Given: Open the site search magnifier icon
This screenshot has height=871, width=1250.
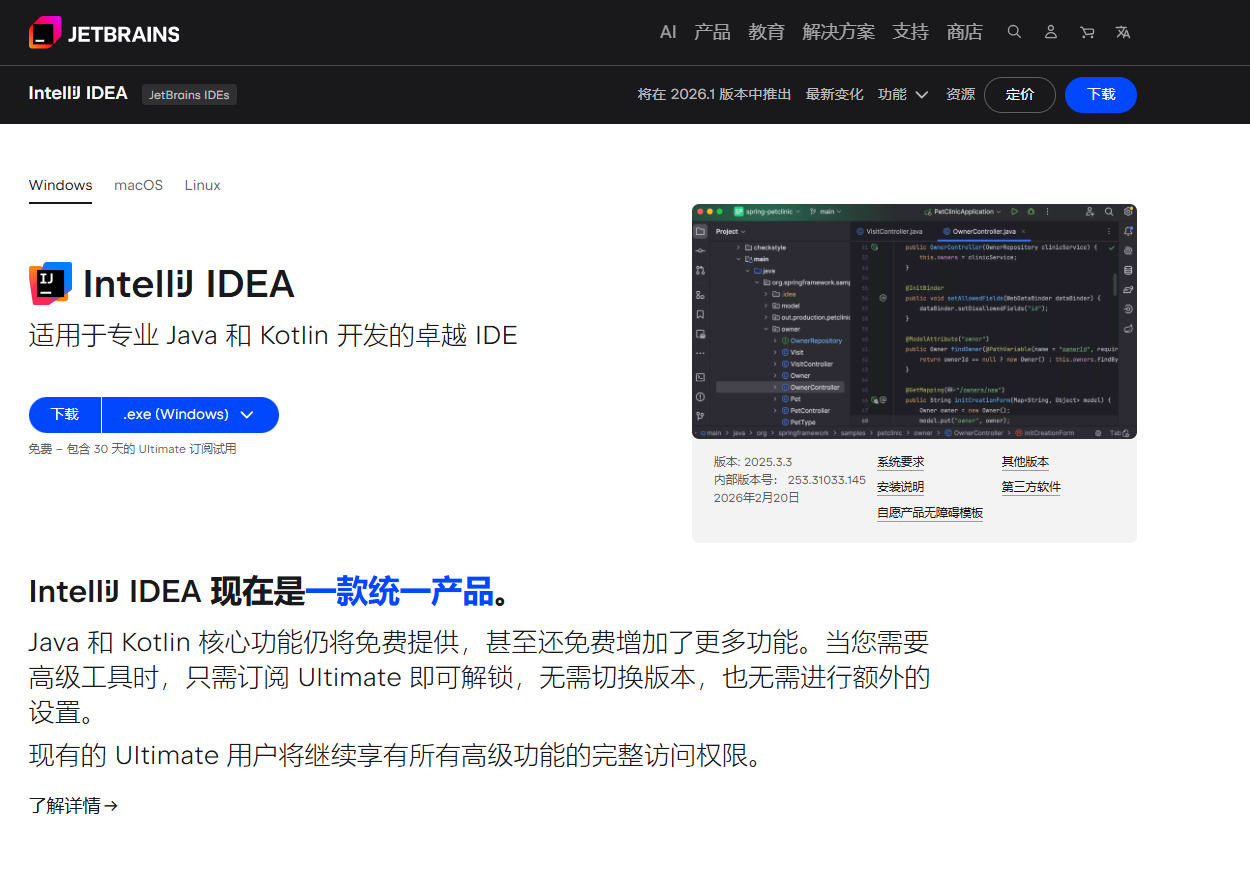Looking at the screenshot, I should click(1014, 32).
